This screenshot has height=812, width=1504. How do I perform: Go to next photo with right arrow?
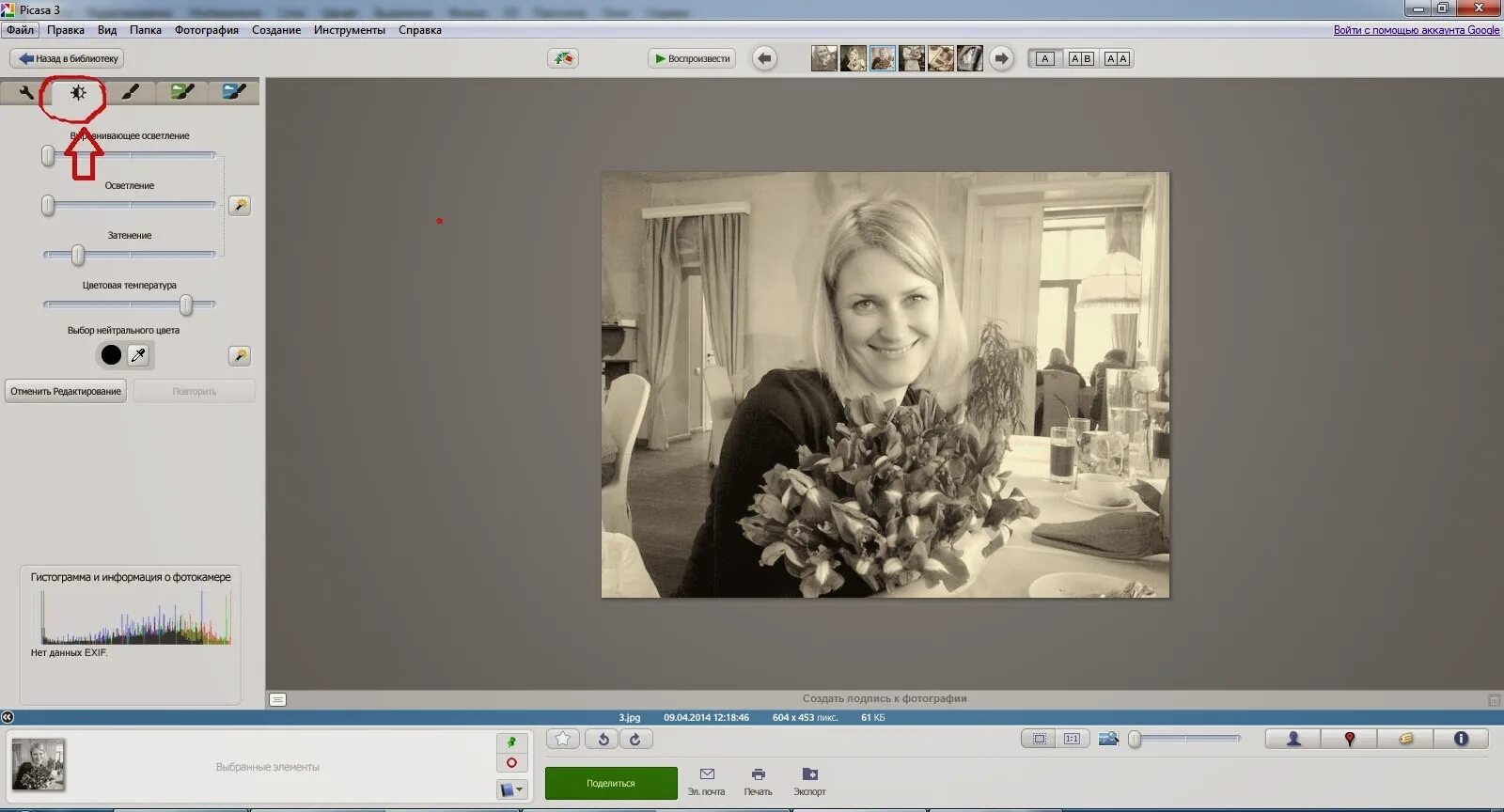pos(1002,58)
